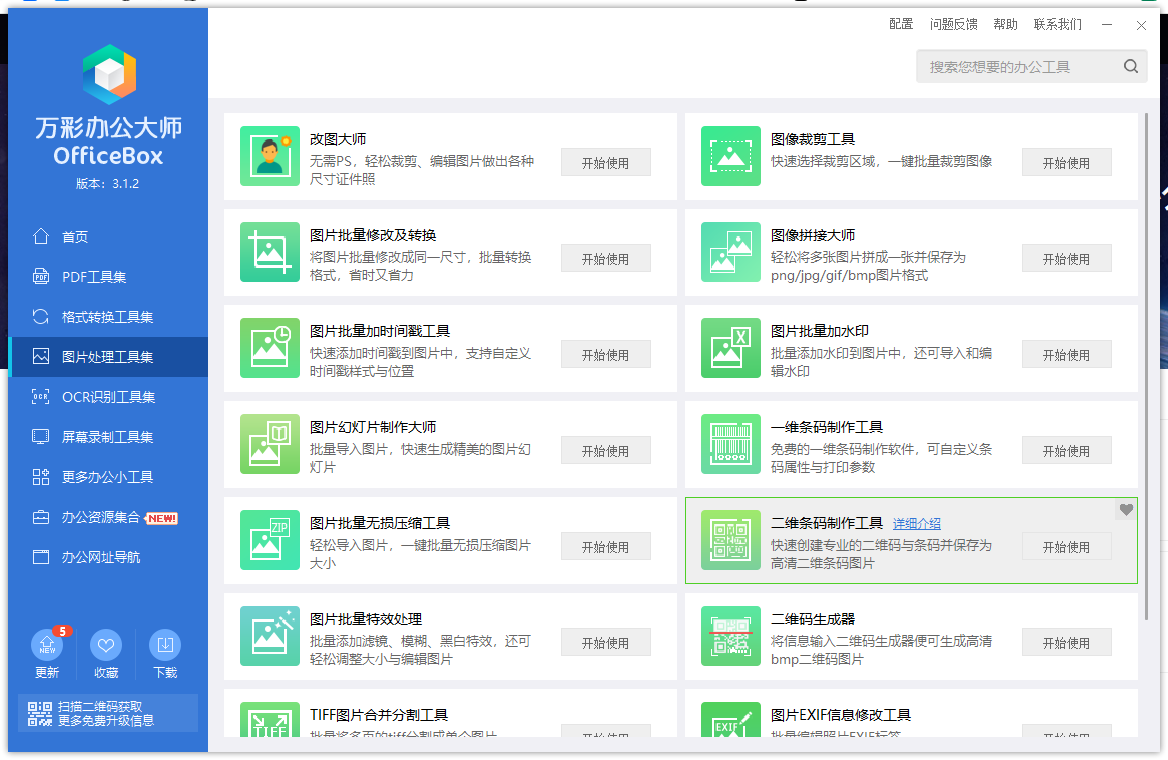Viewport: 1168px width, 760px height.
Task: Select the 图片批量加水印 watermark icon
Action: [731, 348]
